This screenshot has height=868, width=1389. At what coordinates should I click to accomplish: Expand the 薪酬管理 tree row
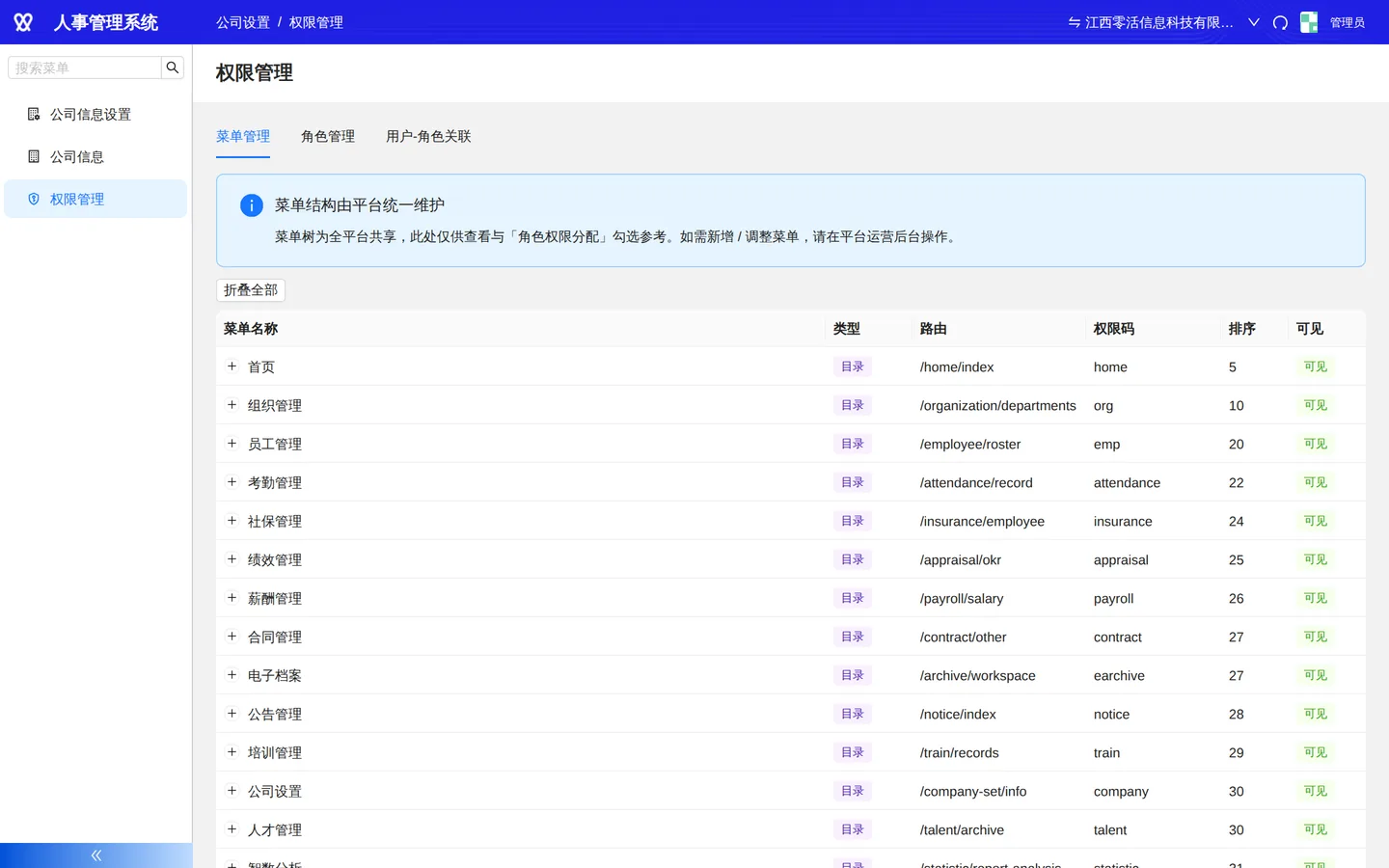231,598
